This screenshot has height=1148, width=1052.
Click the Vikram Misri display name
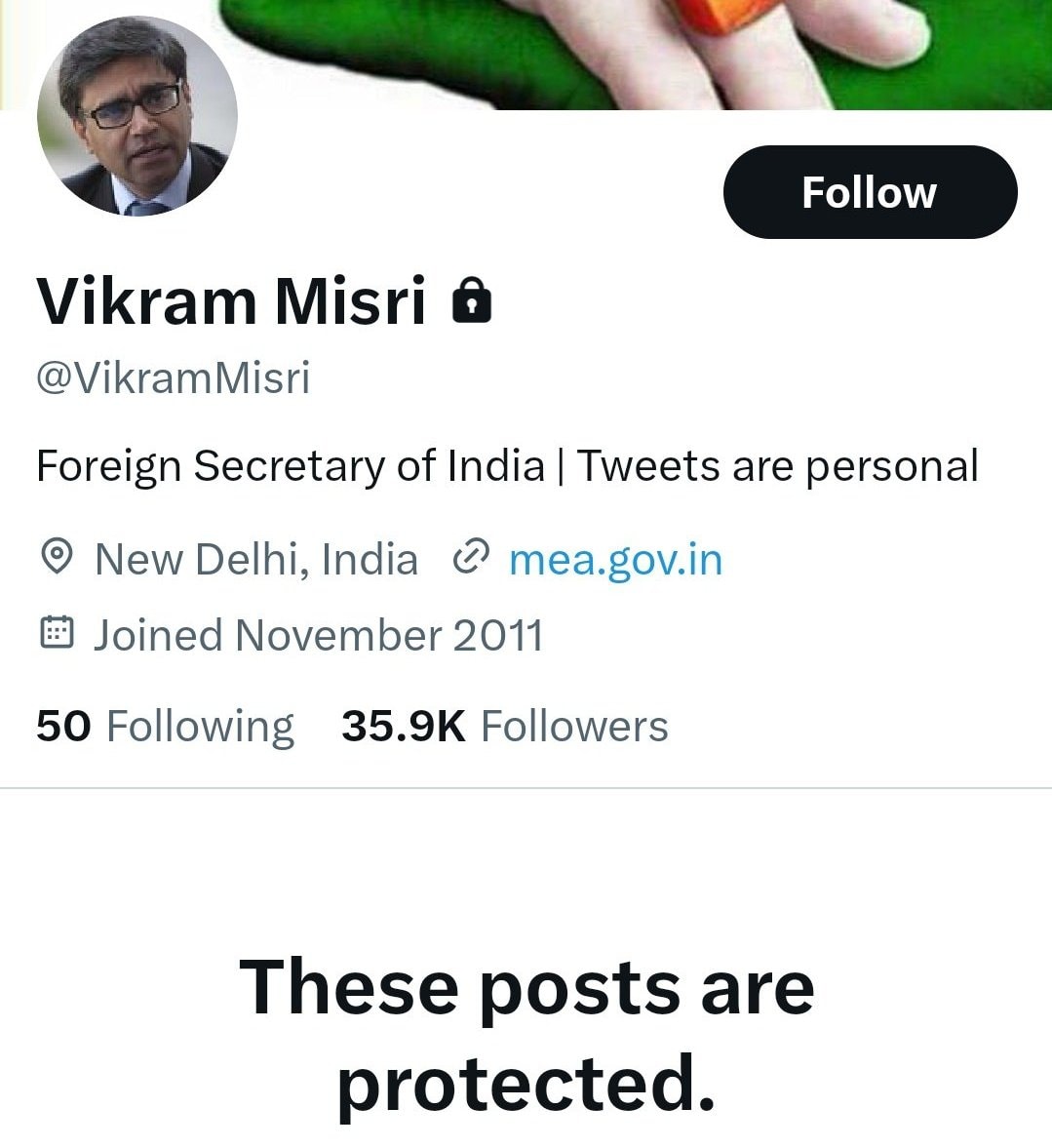point(231,300)
